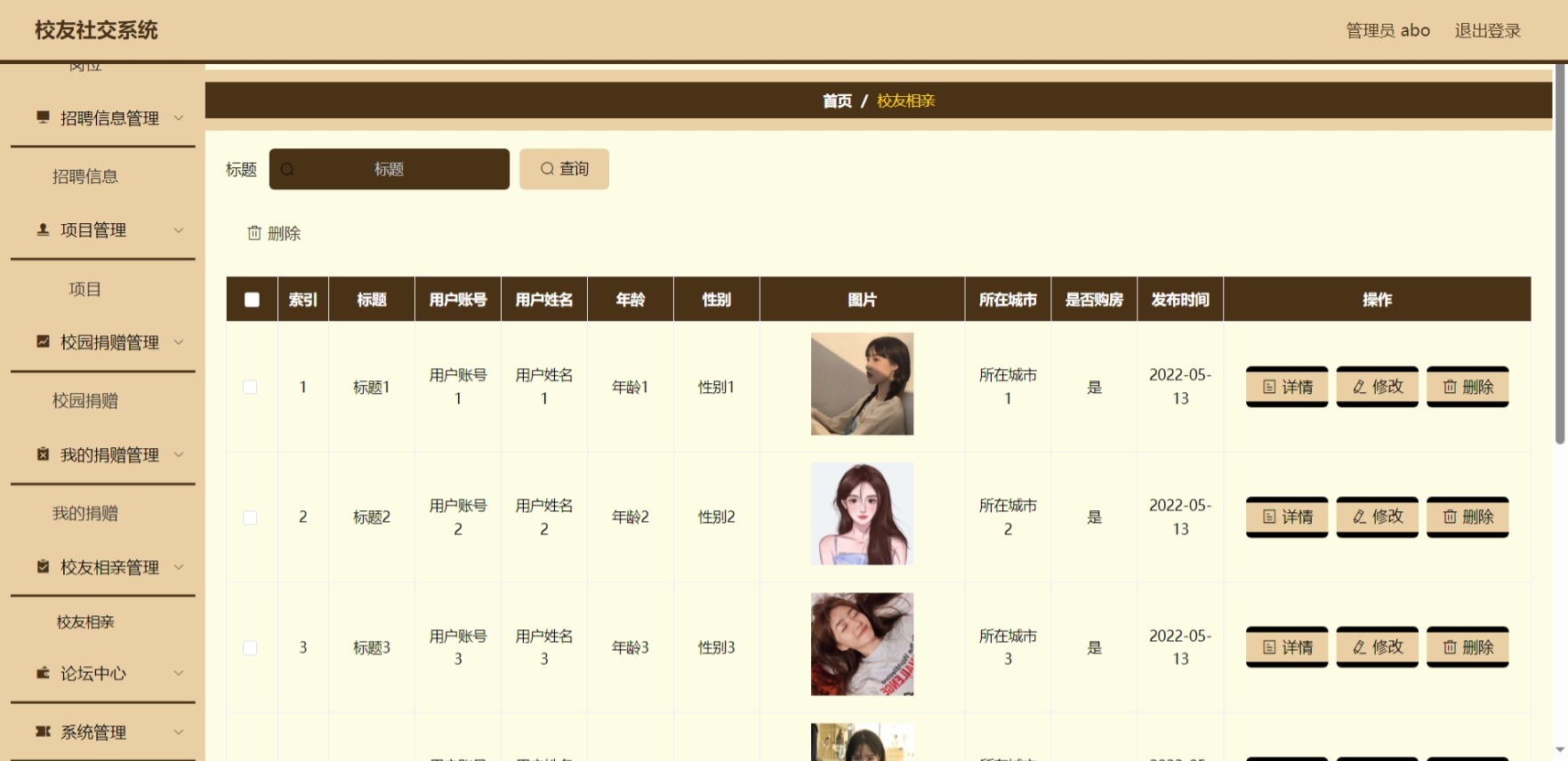
Task: Click the 用户姓名 column header
Action: point(544,300)
